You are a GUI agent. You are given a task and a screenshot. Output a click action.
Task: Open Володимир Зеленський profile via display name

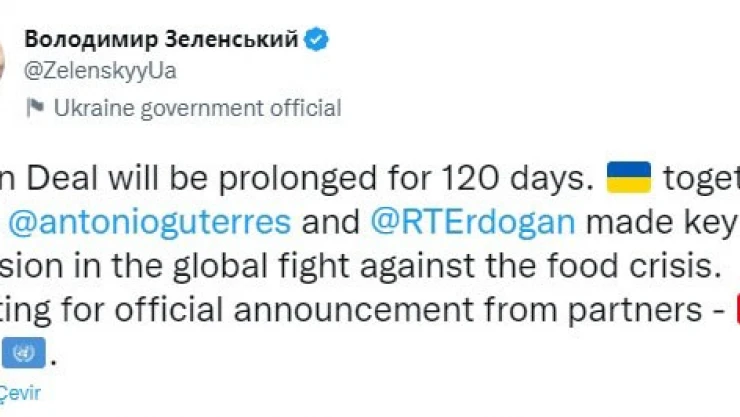point(160,40)
